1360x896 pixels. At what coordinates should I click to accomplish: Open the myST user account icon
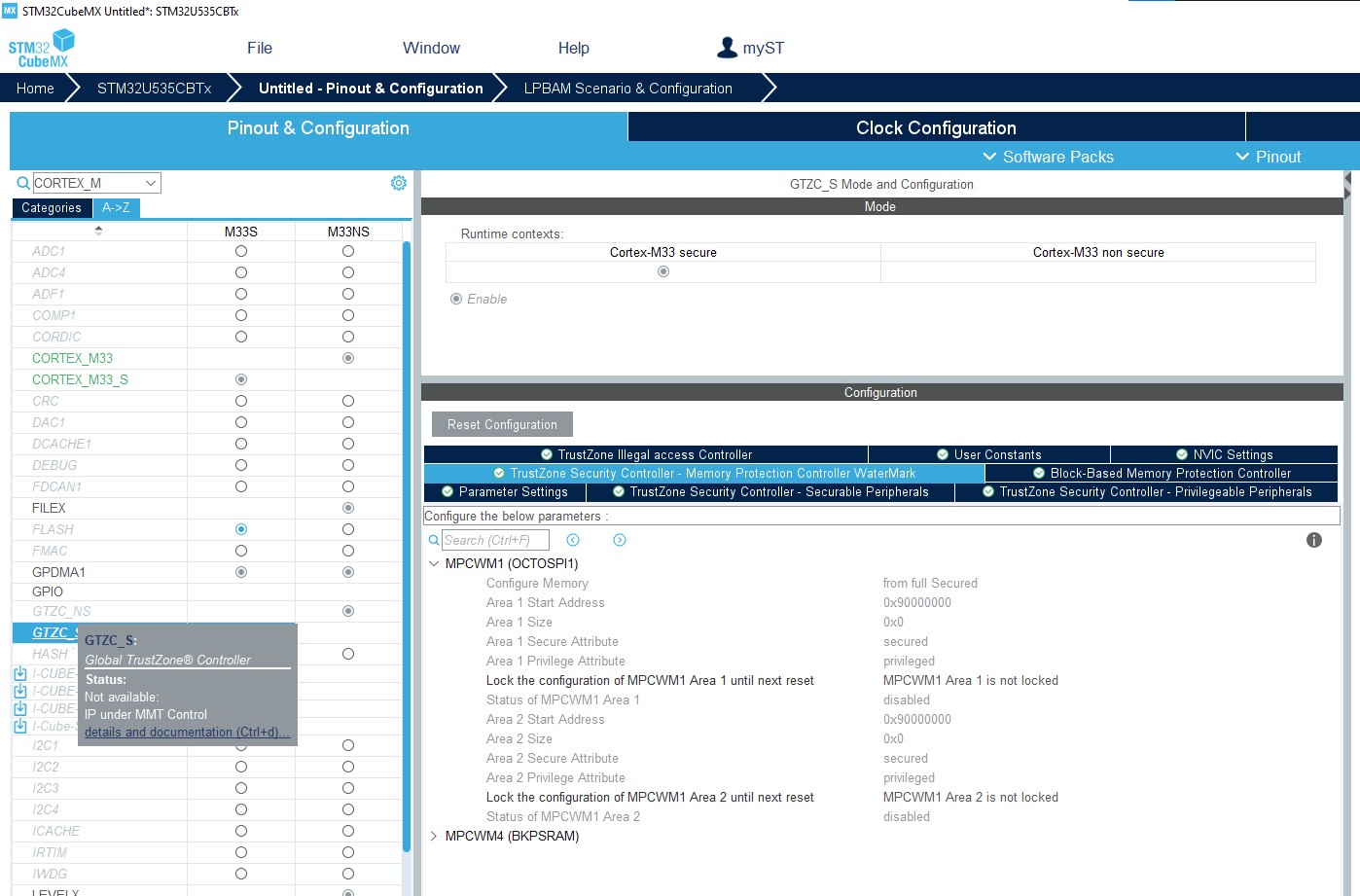click(727, 48)
